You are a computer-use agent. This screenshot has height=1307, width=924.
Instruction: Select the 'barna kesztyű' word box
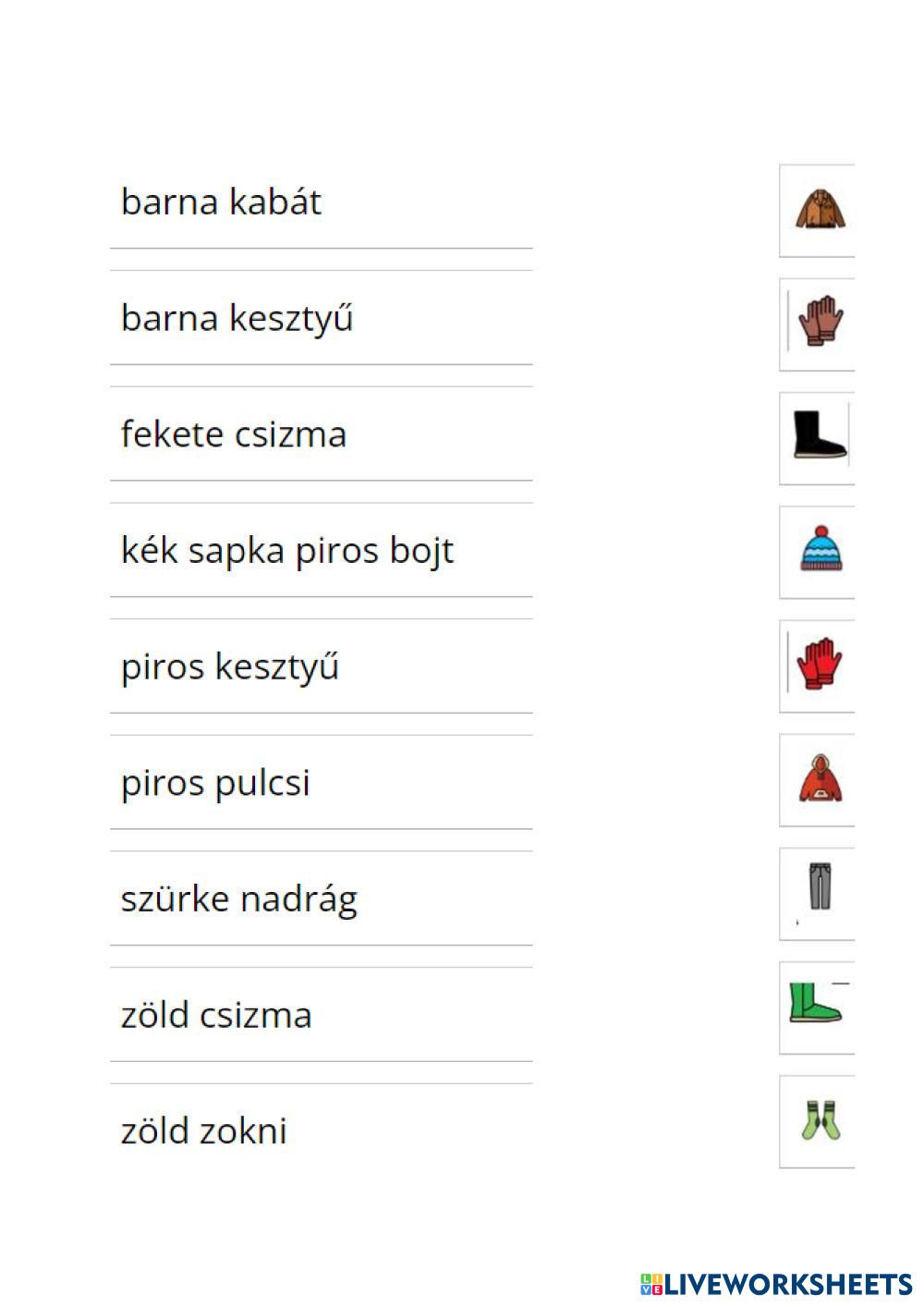pyautogui.click(x=237, y=318)
